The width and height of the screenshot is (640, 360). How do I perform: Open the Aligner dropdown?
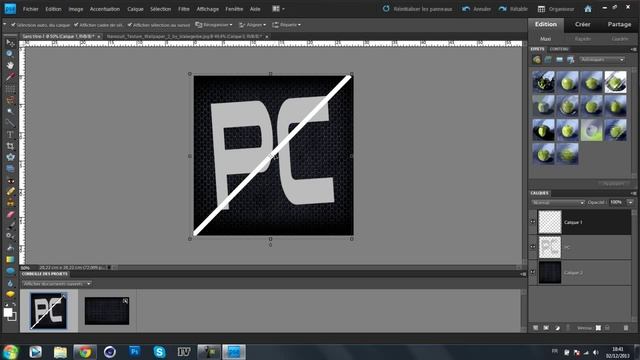pos(252,25)
